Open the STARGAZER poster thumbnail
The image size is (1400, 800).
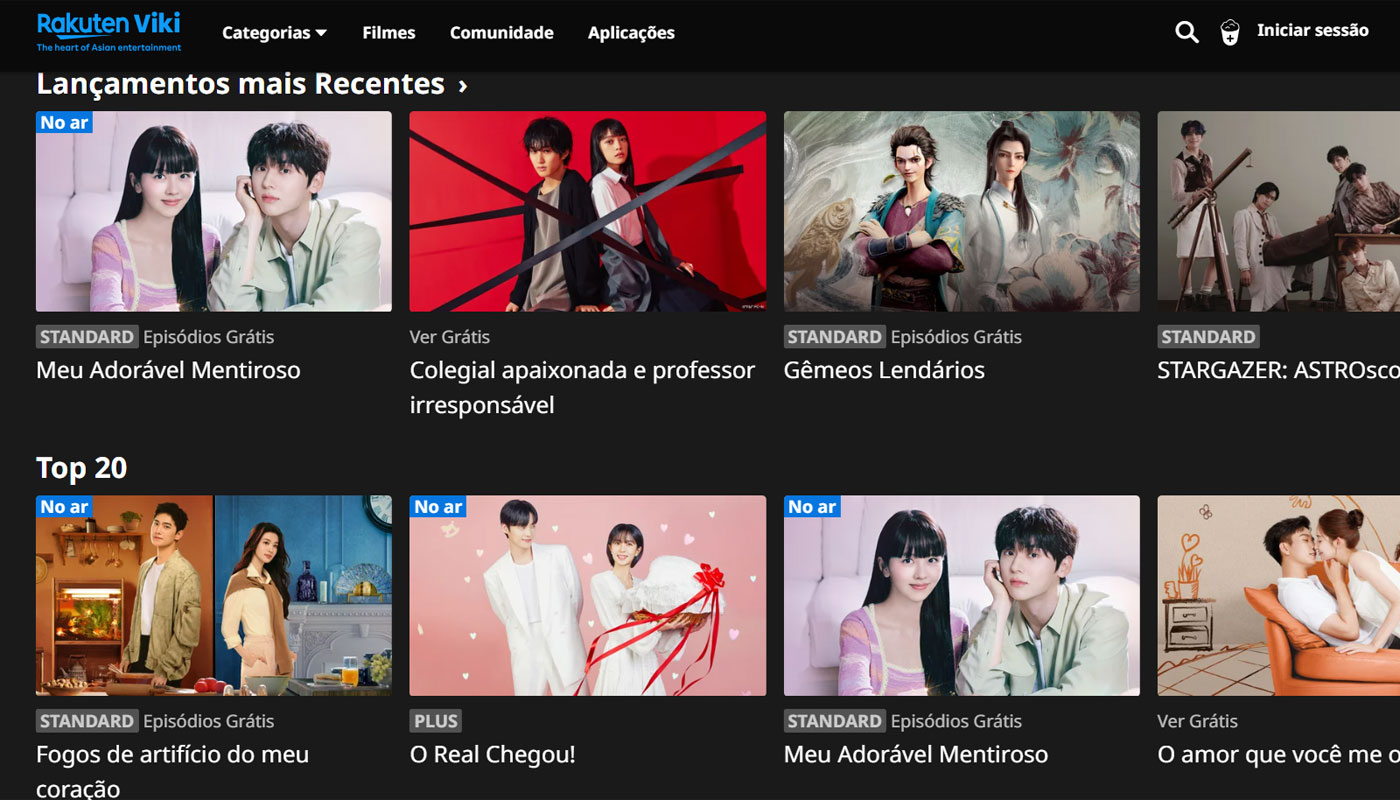[x=1278, y=211]
